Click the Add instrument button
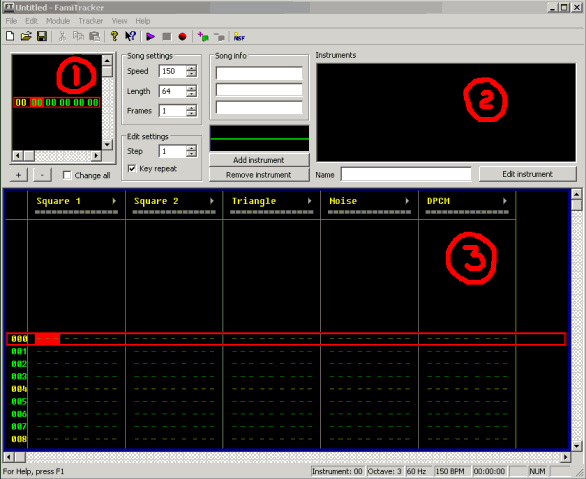The image size is (586, 479). tap(259, 160)
